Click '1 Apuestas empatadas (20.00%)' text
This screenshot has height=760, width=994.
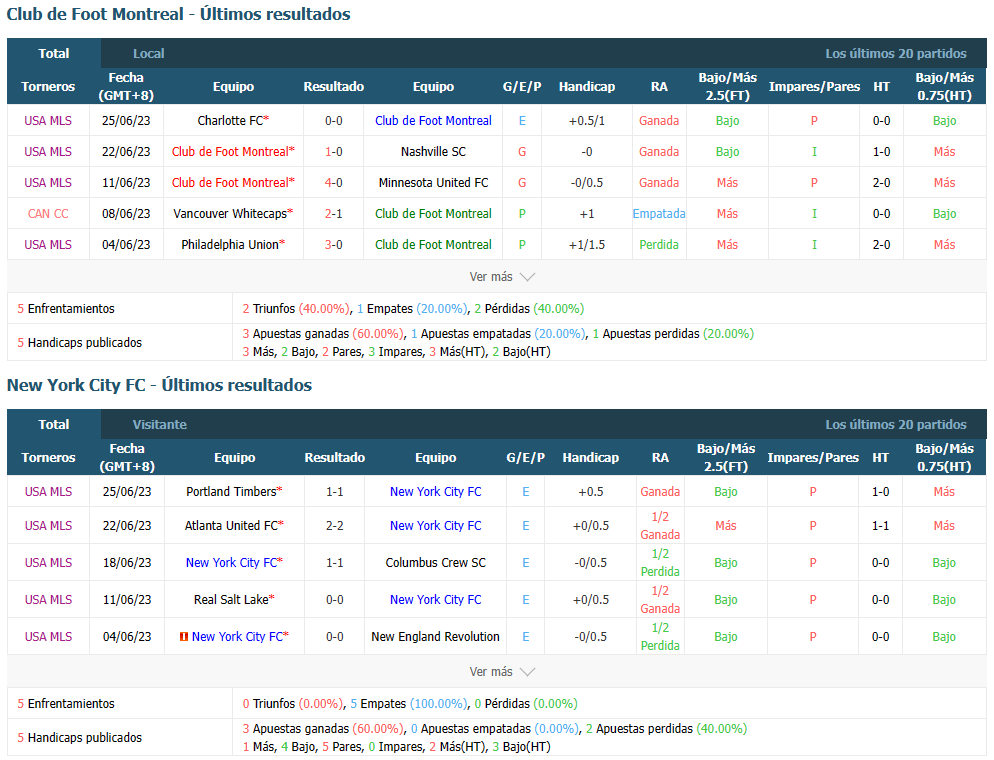coord(498,333)
